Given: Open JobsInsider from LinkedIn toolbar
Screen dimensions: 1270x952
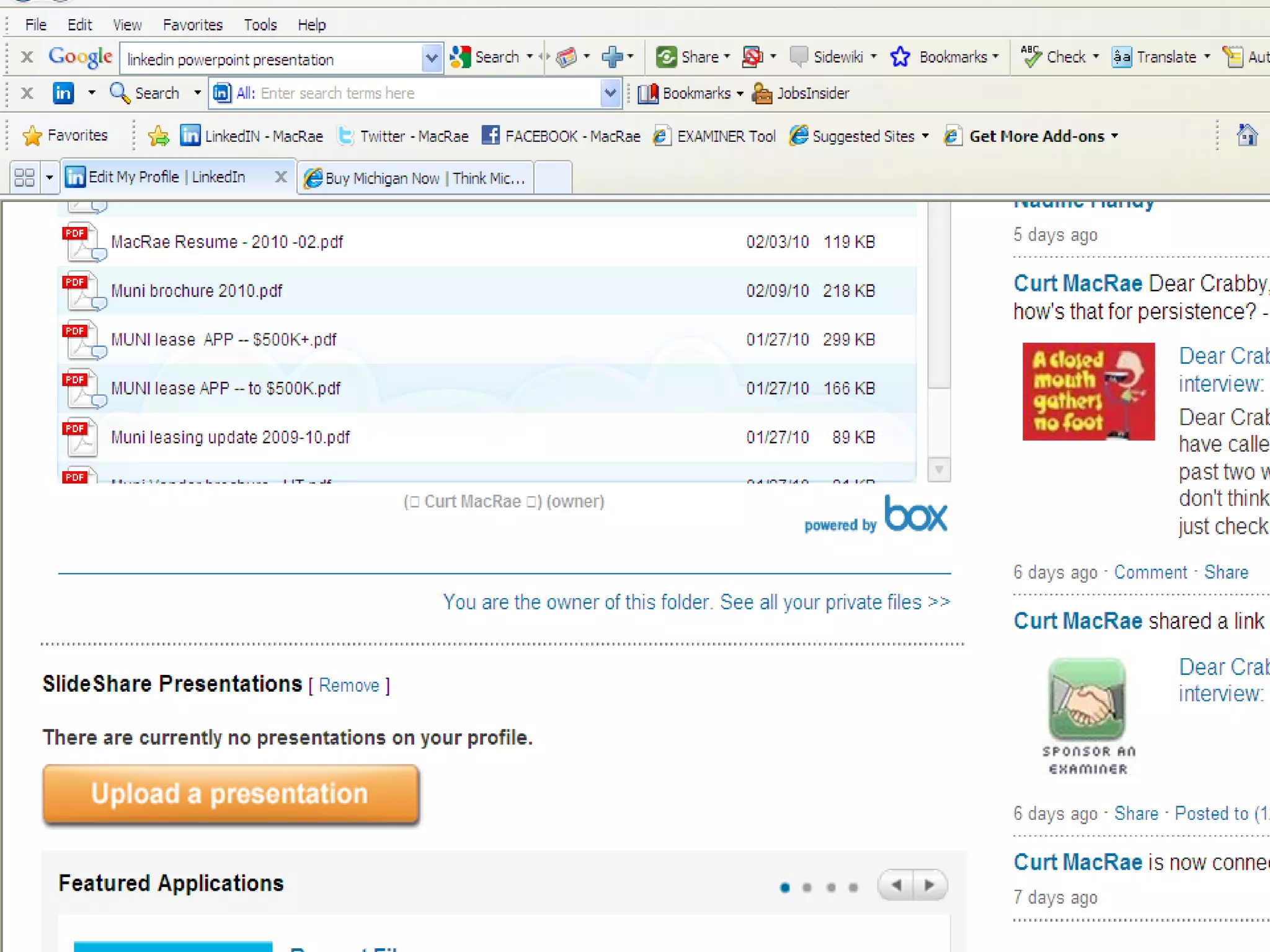Looking at the screenshot, I should [x=800, y=94].
